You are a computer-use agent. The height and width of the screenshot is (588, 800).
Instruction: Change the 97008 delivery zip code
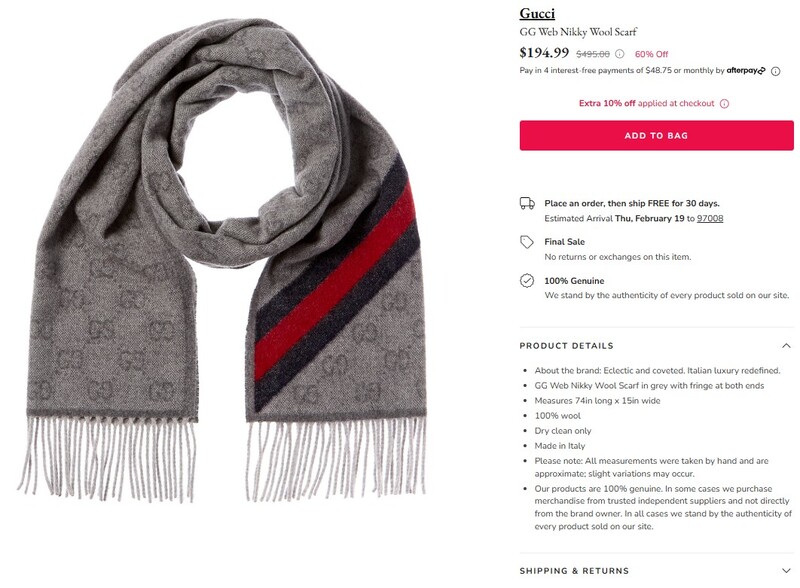coord(710,218)
